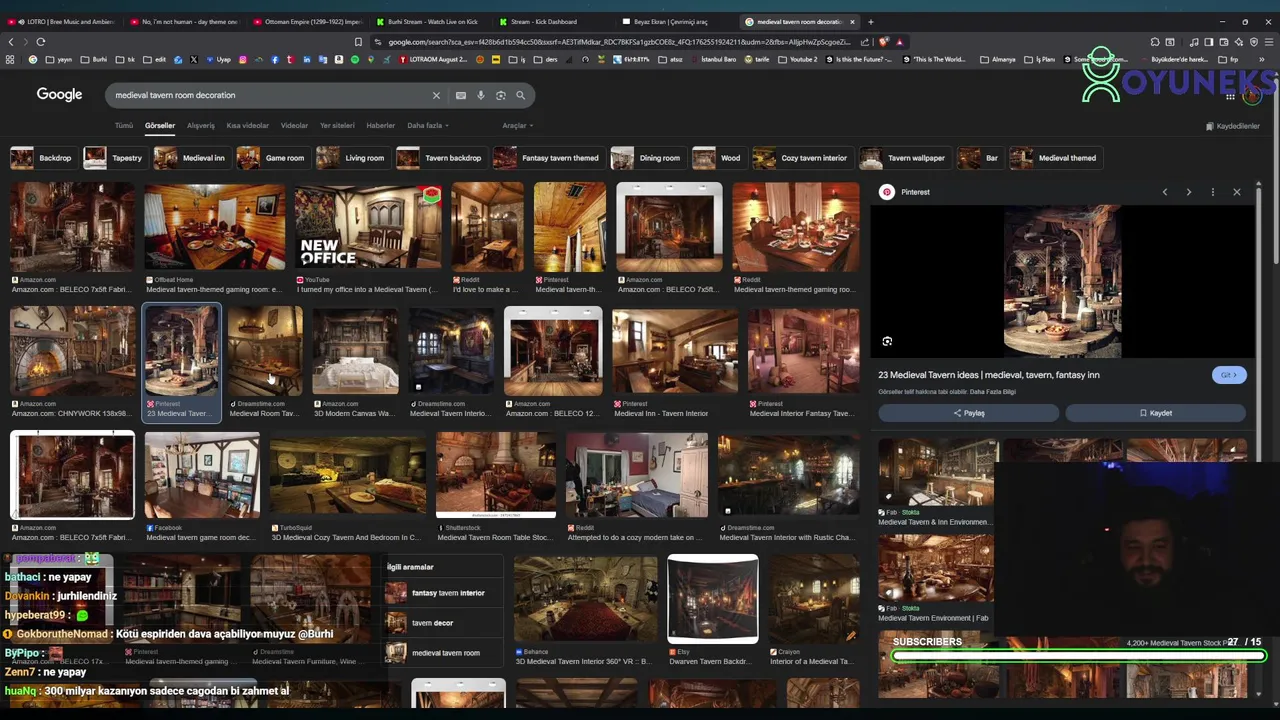Open the Dwarven Tavern Backdrop Etsy thumbnail
Viewport: 1280px width, 720px height.
coord(713,598)
